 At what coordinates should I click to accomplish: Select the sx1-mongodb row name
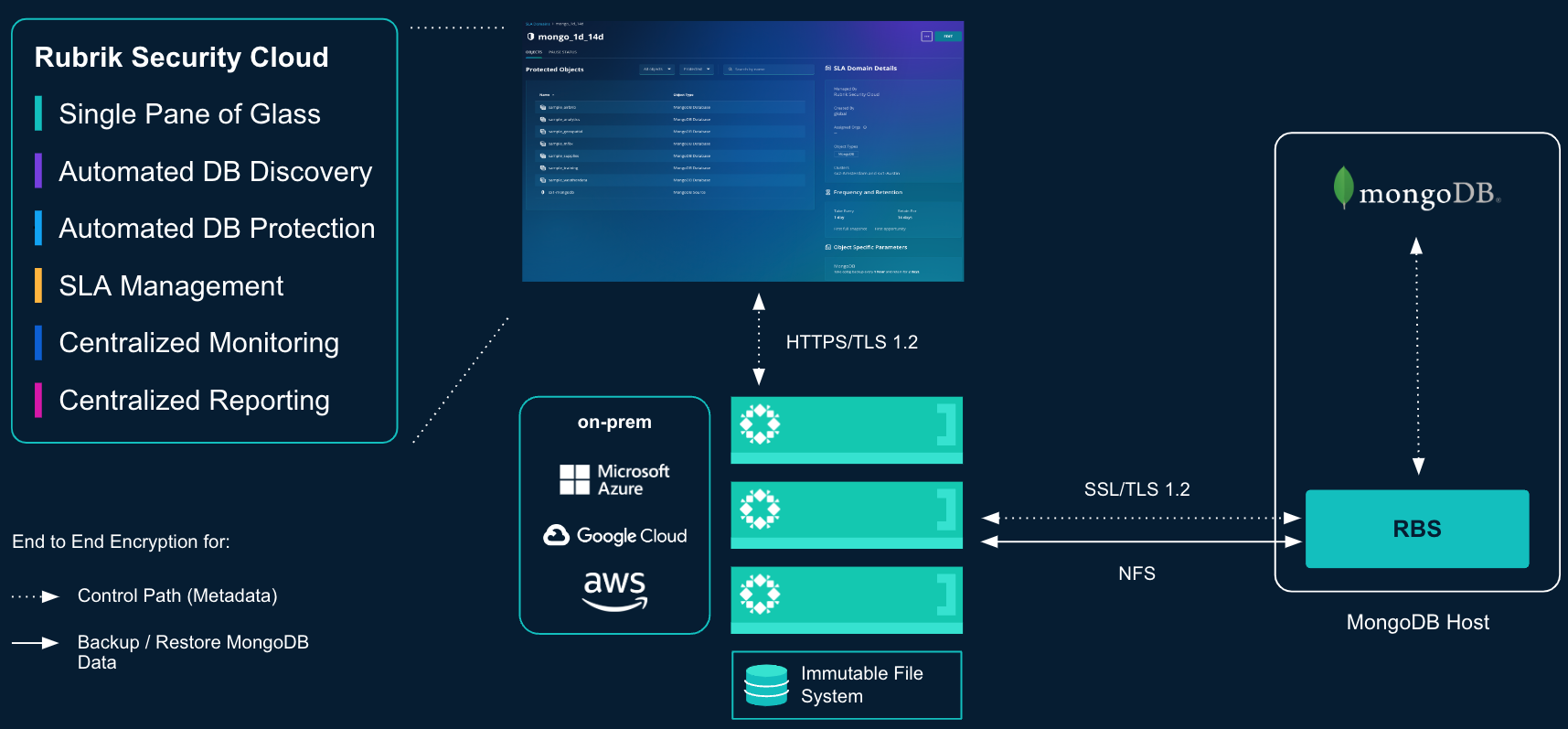(x=561, y=192)
